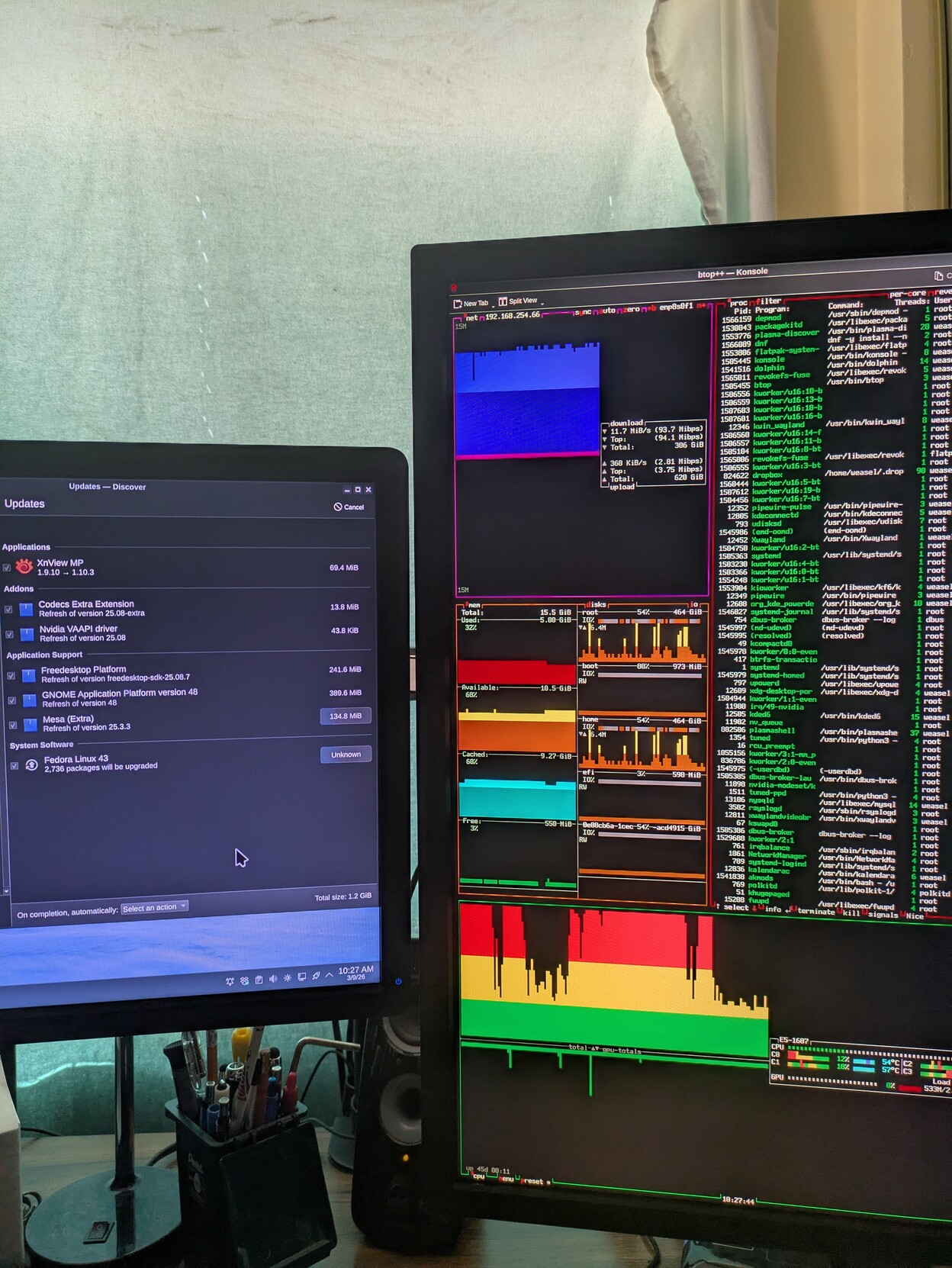This screenshot has width=952, height=1268.
Task: Open the 'Select an action' completion dropdown
Action: [x=154, y=908]
